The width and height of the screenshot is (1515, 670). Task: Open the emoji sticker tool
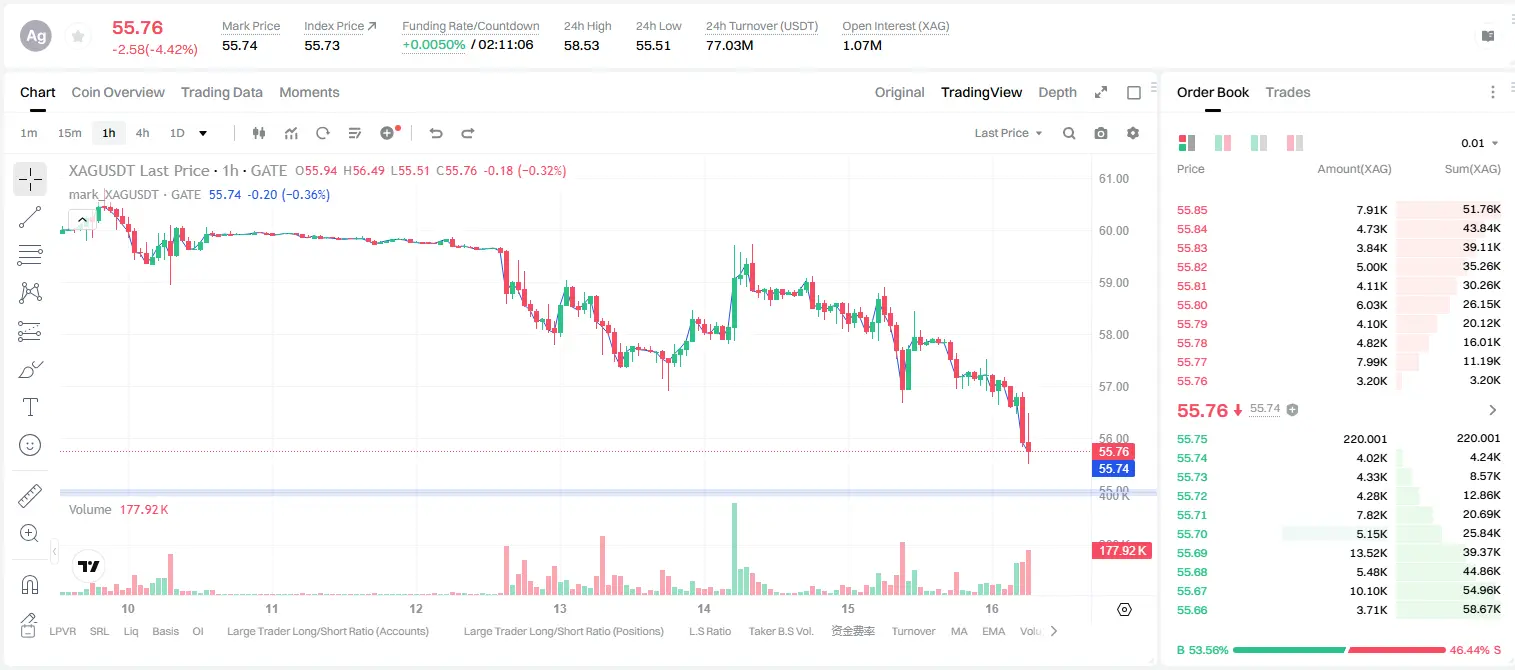30,445
